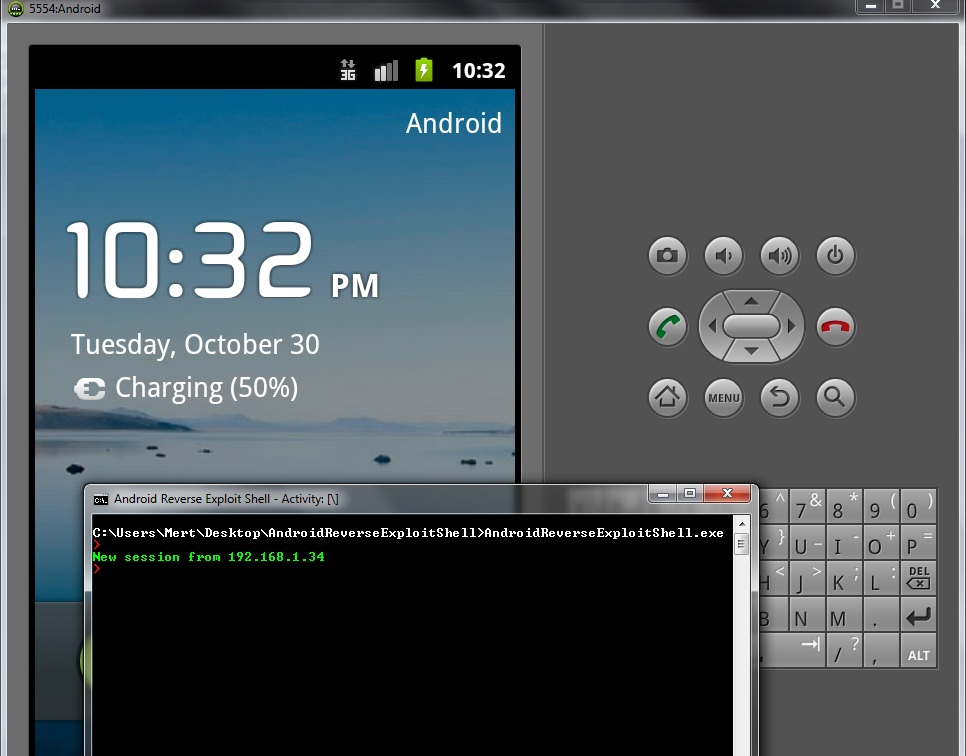This screenshot has width=966, height=756.
Task: Open the console window system menu icon
Action: pyautogui.click(x=101, y=499)
